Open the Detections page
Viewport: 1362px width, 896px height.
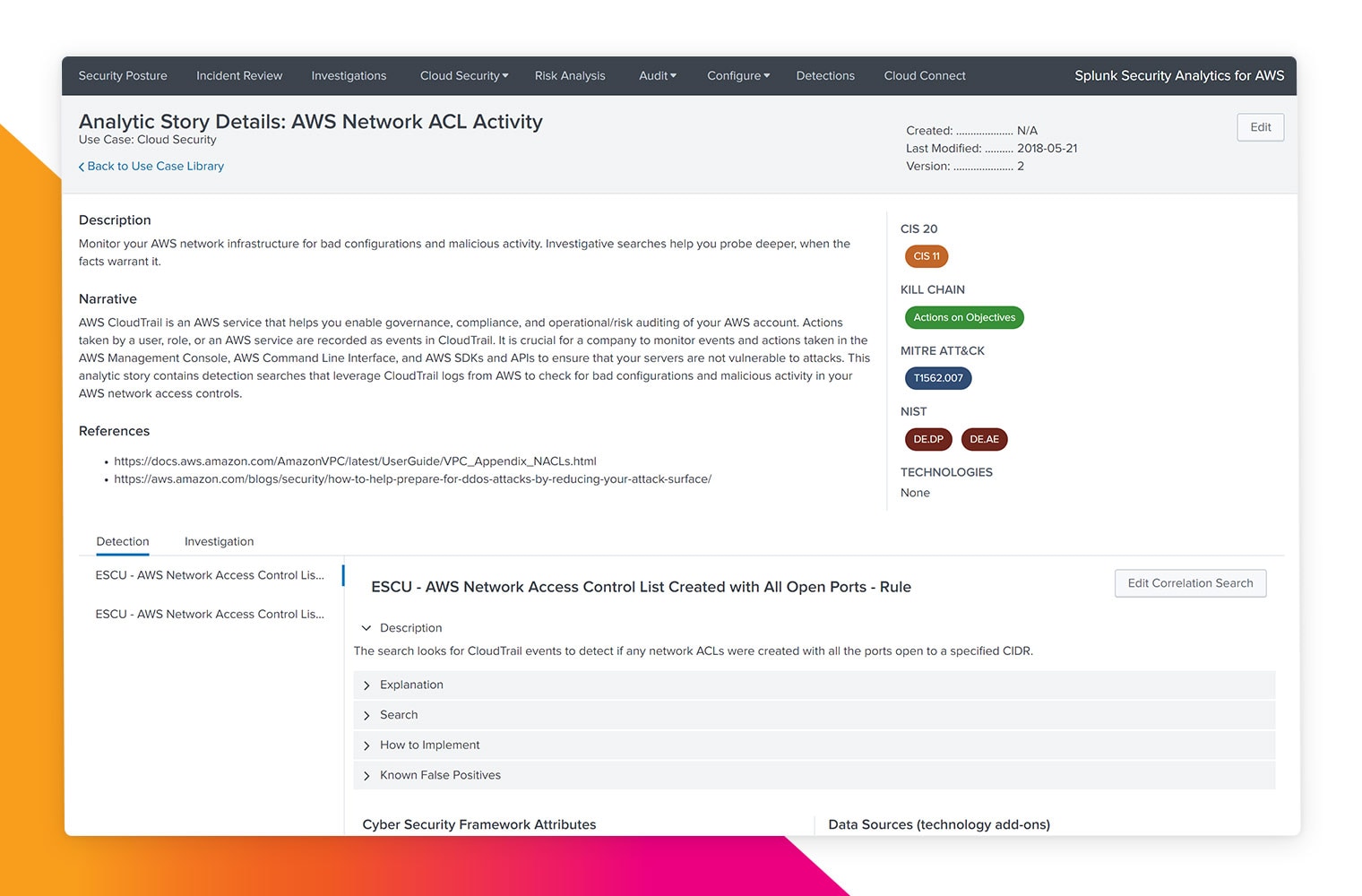point(825,76)
